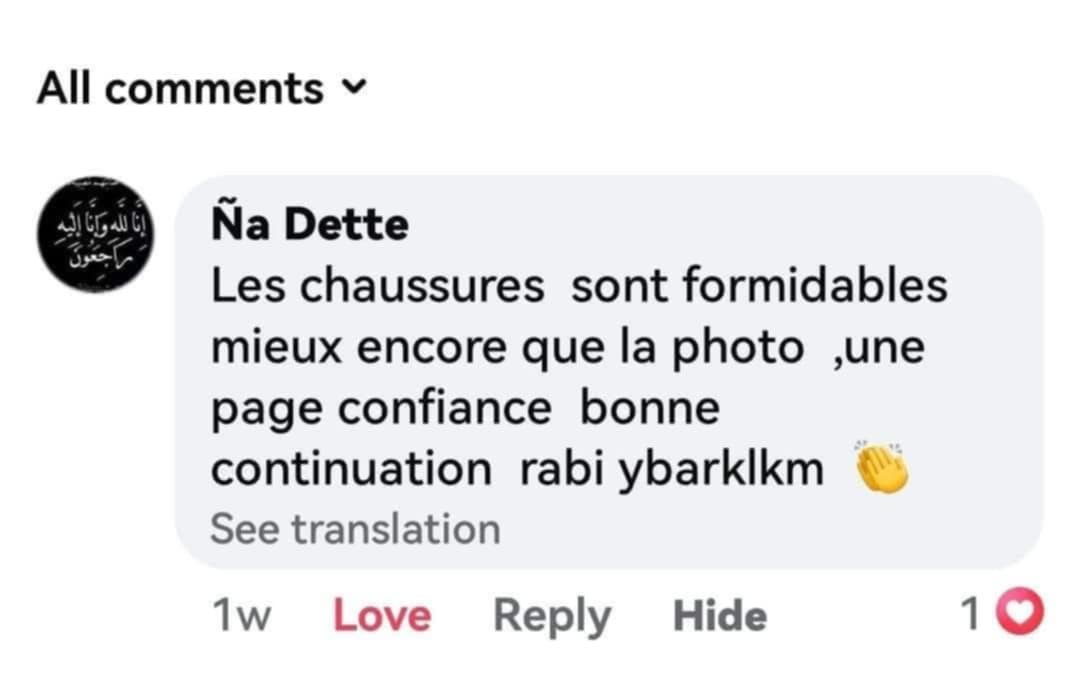
Task: Click See translation under the comment
Action: (355, 529)
